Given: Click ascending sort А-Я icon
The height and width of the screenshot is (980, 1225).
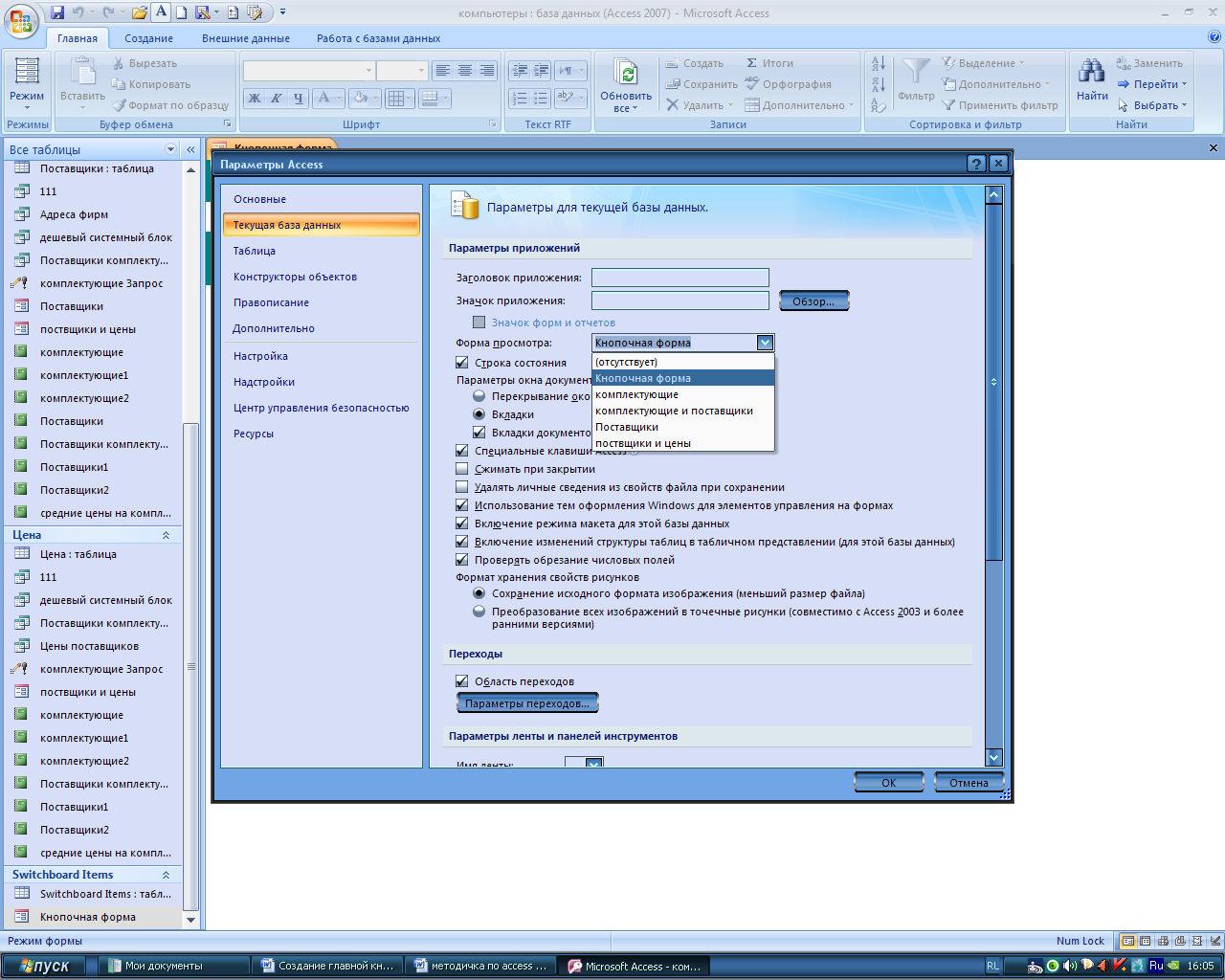Looking at the screenshot, I should click(879, 63).
